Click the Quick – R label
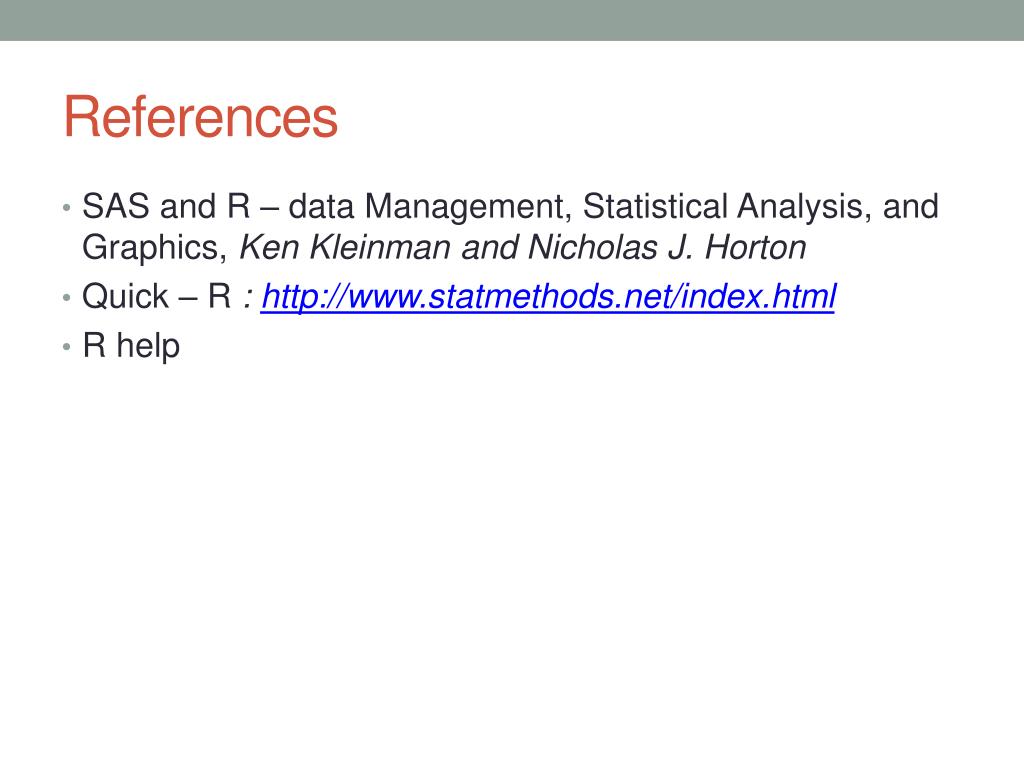This screenshot has height=768, width=1024. coord(157,296)
